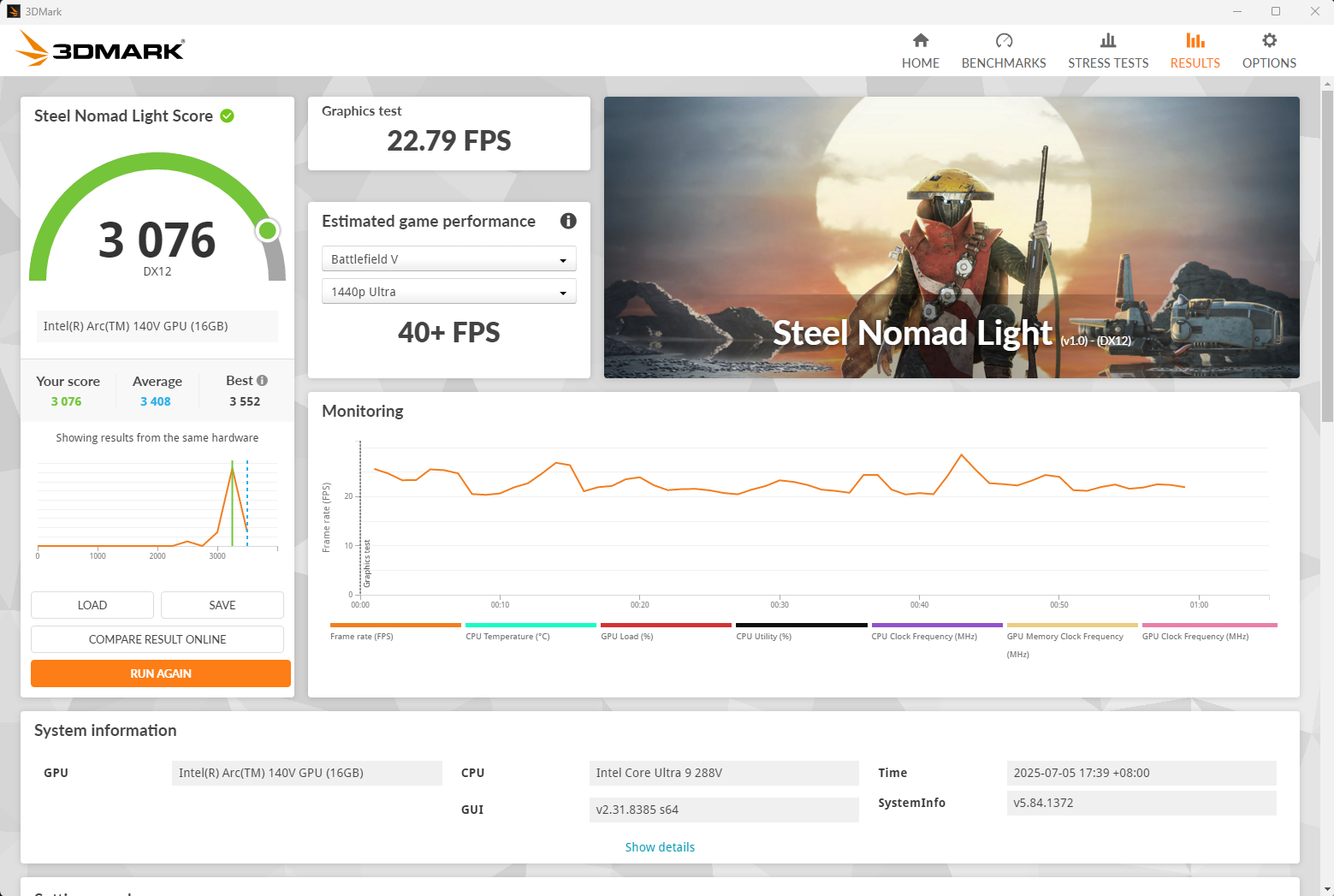Open the Show details link
1334x896 pixels.
pyautogui.click(x=660, y=847)
